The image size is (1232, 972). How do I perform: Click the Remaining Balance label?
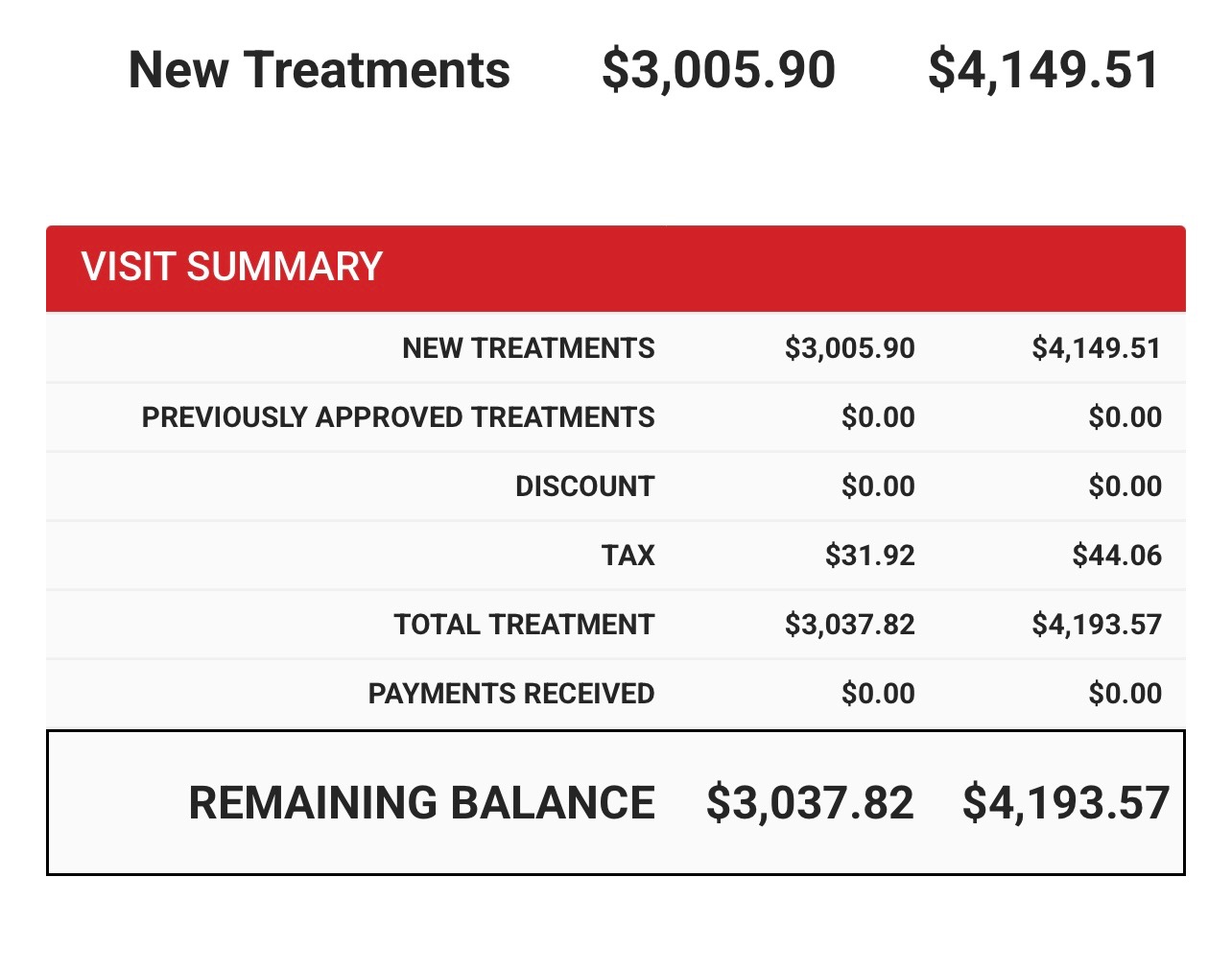click(x=421, y=803)
